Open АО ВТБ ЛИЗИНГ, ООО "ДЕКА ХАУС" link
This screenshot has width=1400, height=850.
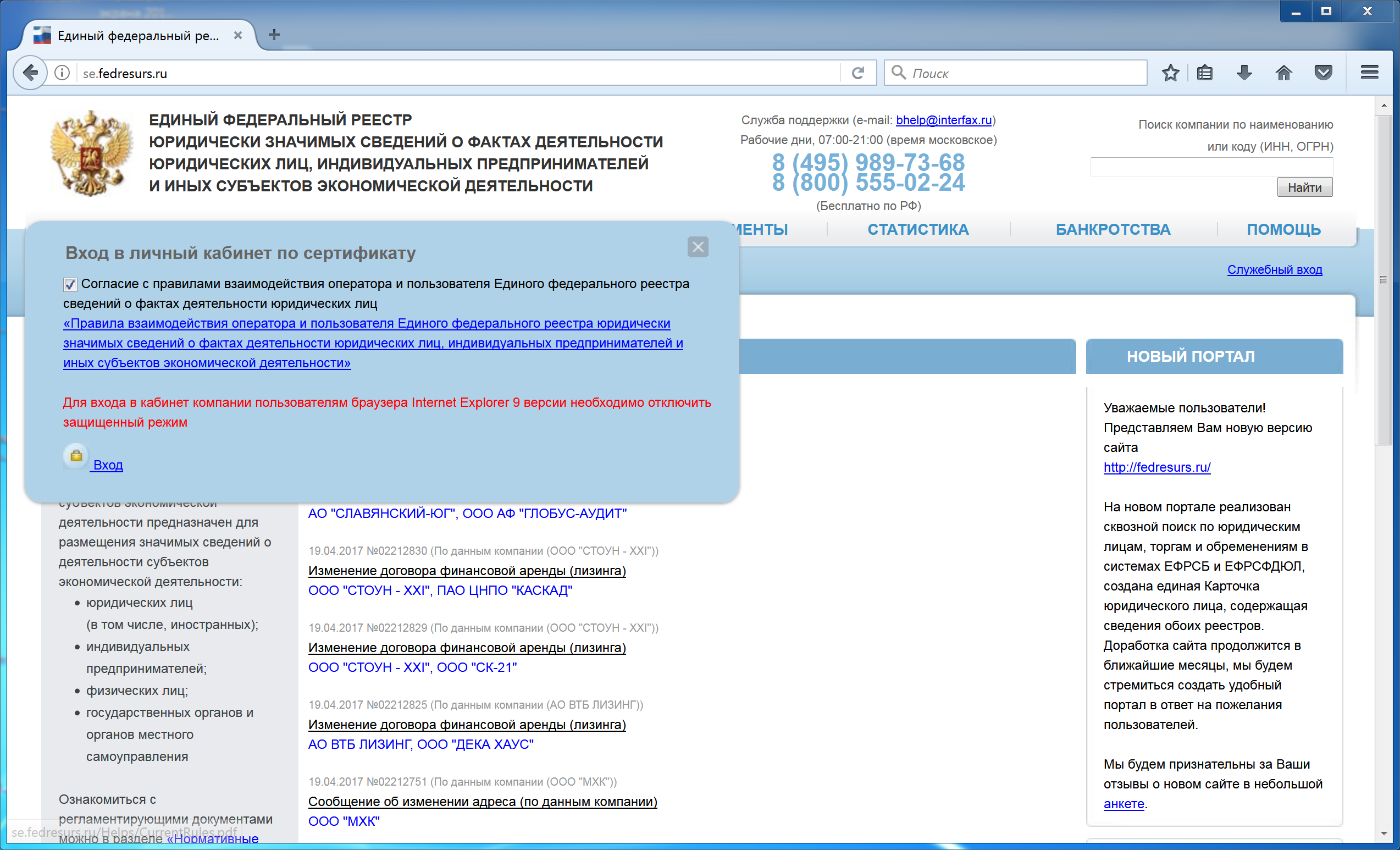pos(420,744)
